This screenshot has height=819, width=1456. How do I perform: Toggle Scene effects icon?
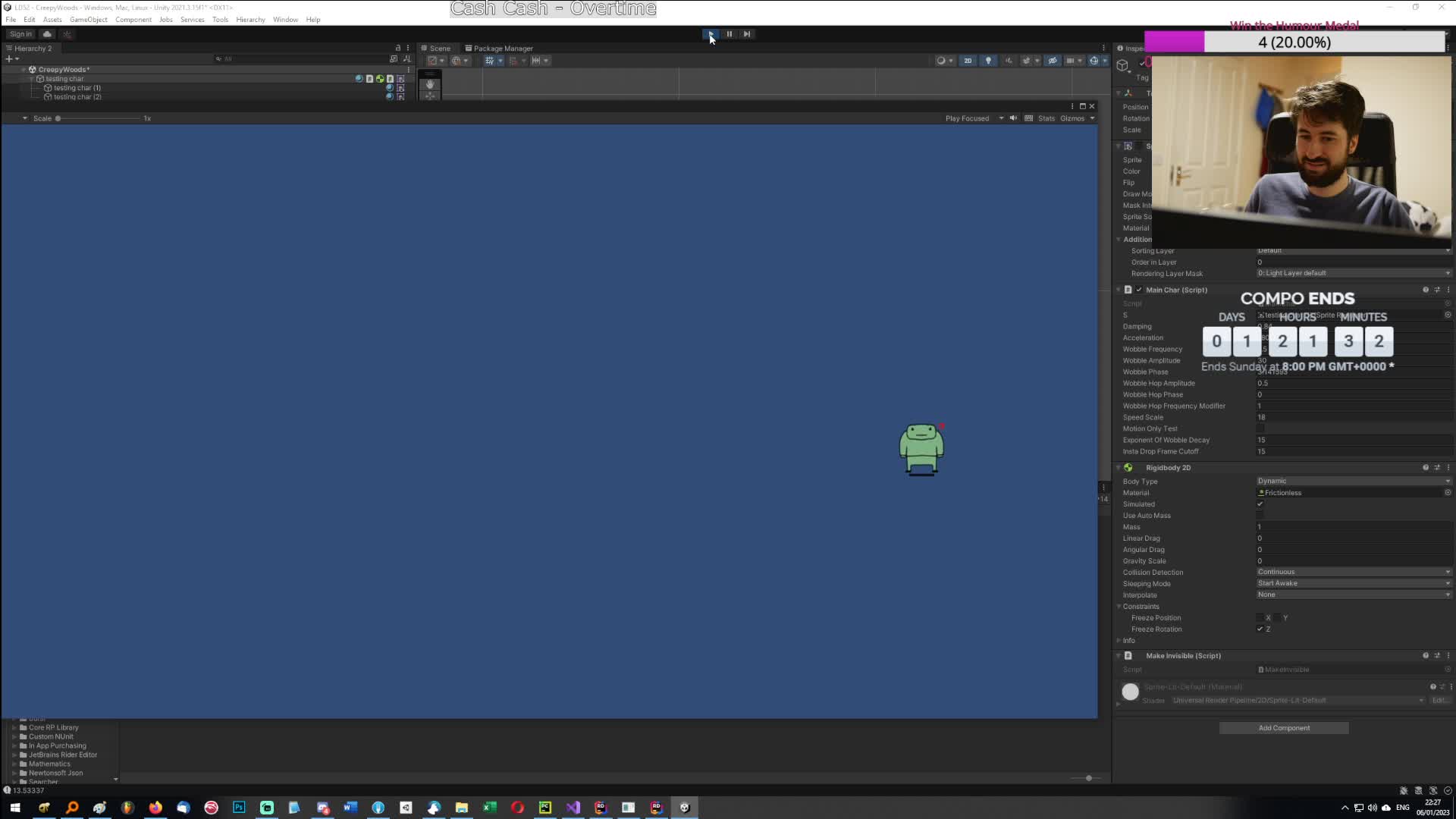(1027, 61)
